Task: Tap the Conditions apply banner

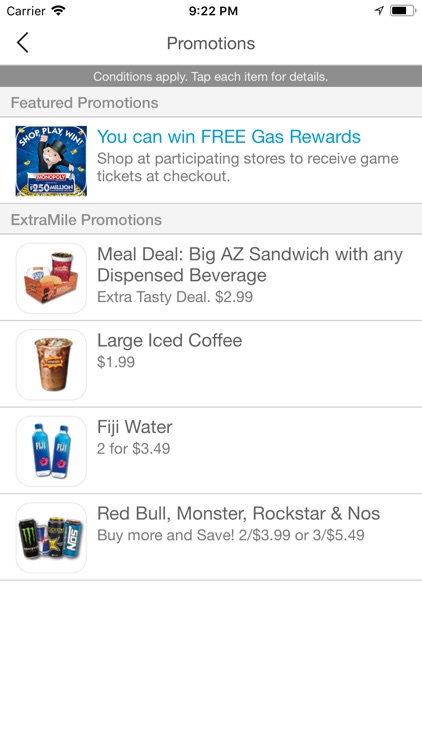Action: click(x=211, y=77)
